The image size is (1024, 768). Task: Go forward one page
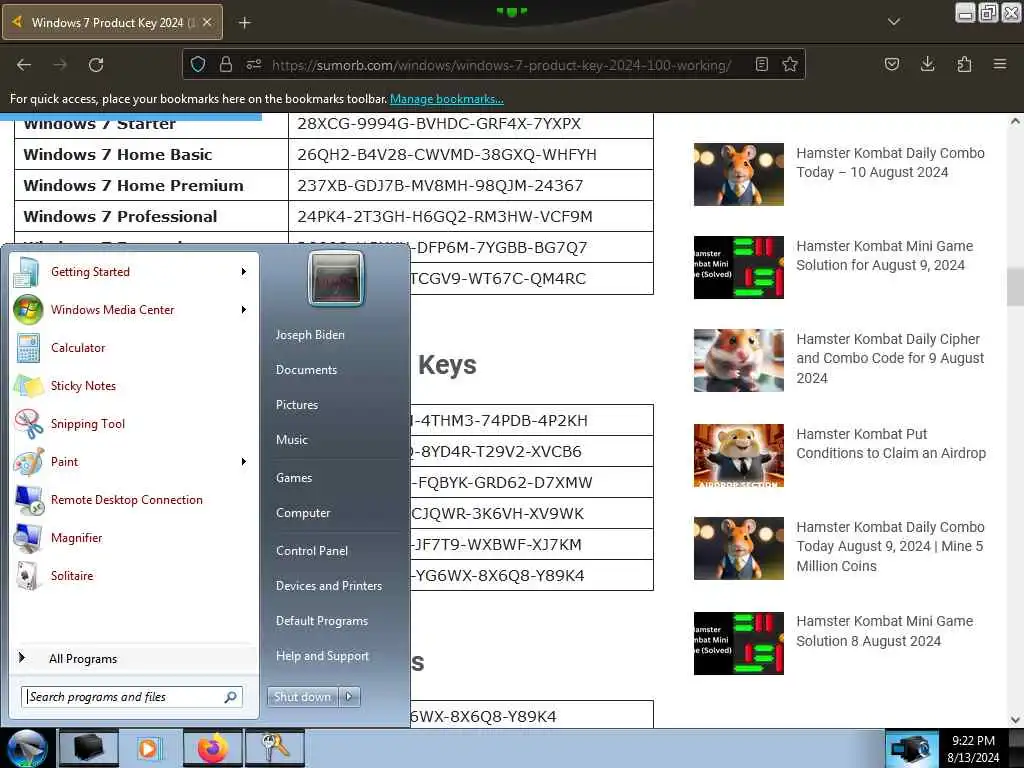[x=60, y=65]
